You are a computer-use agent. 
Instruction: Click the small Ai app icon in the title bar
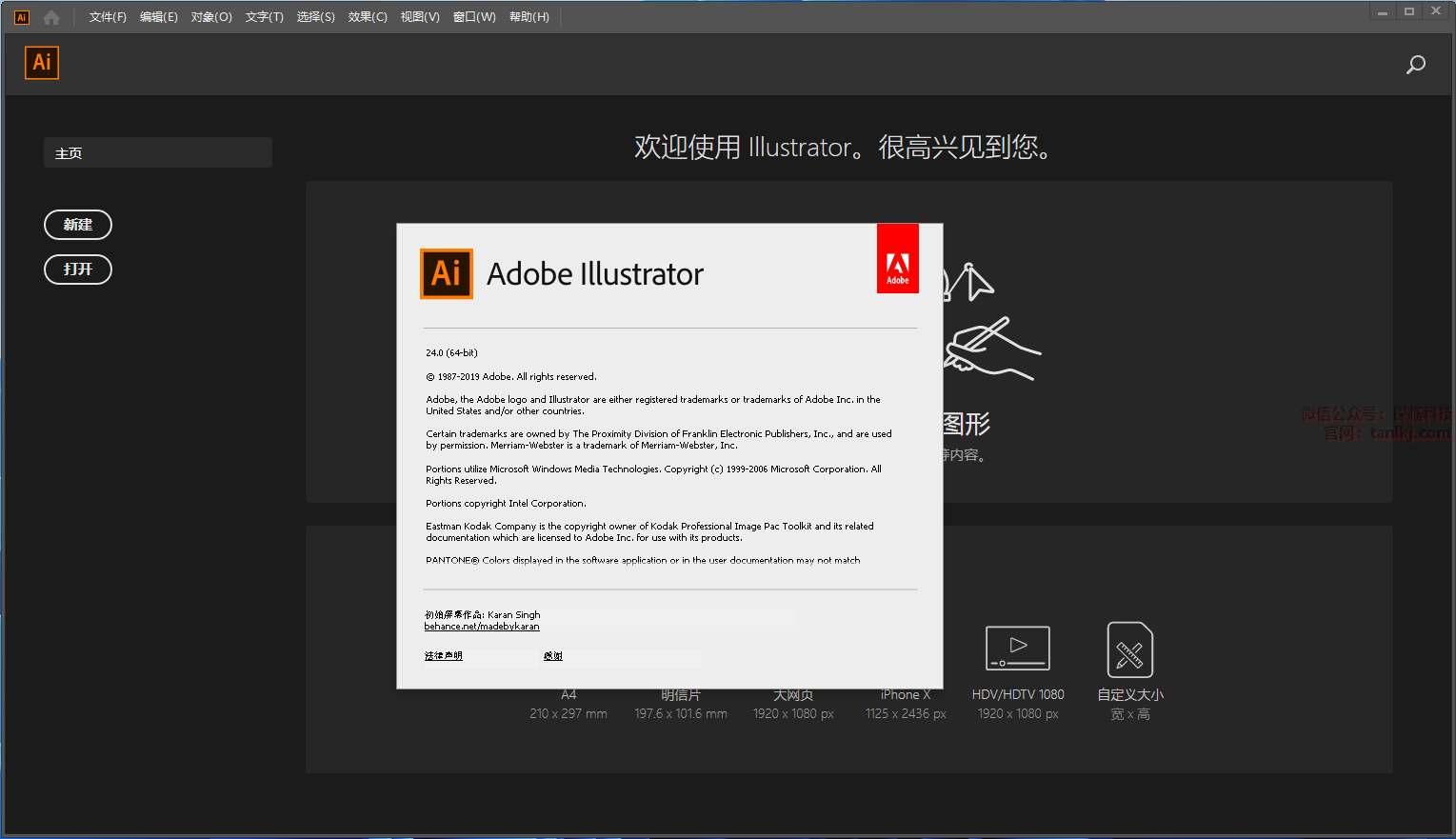(22, 17)
